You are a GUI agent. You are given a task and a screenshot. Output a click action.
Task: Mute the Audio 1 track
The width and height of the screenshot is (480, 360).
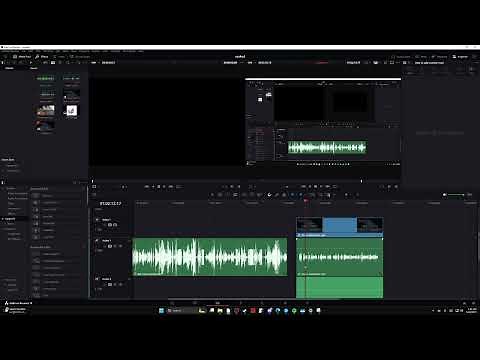tap(120, 246)
